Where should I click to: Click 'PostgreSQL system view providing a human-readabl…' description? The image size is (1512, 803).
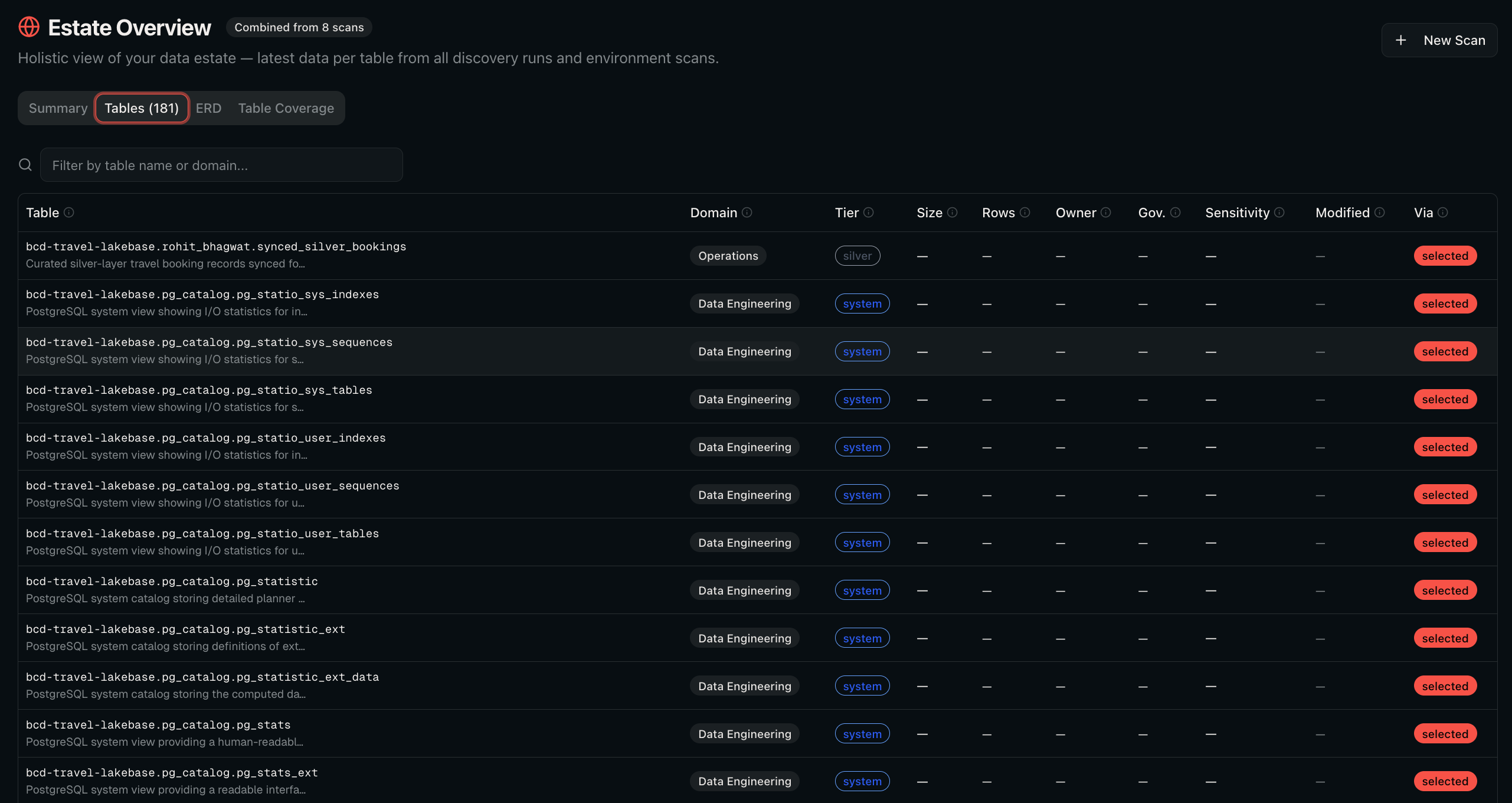point(165,742)
